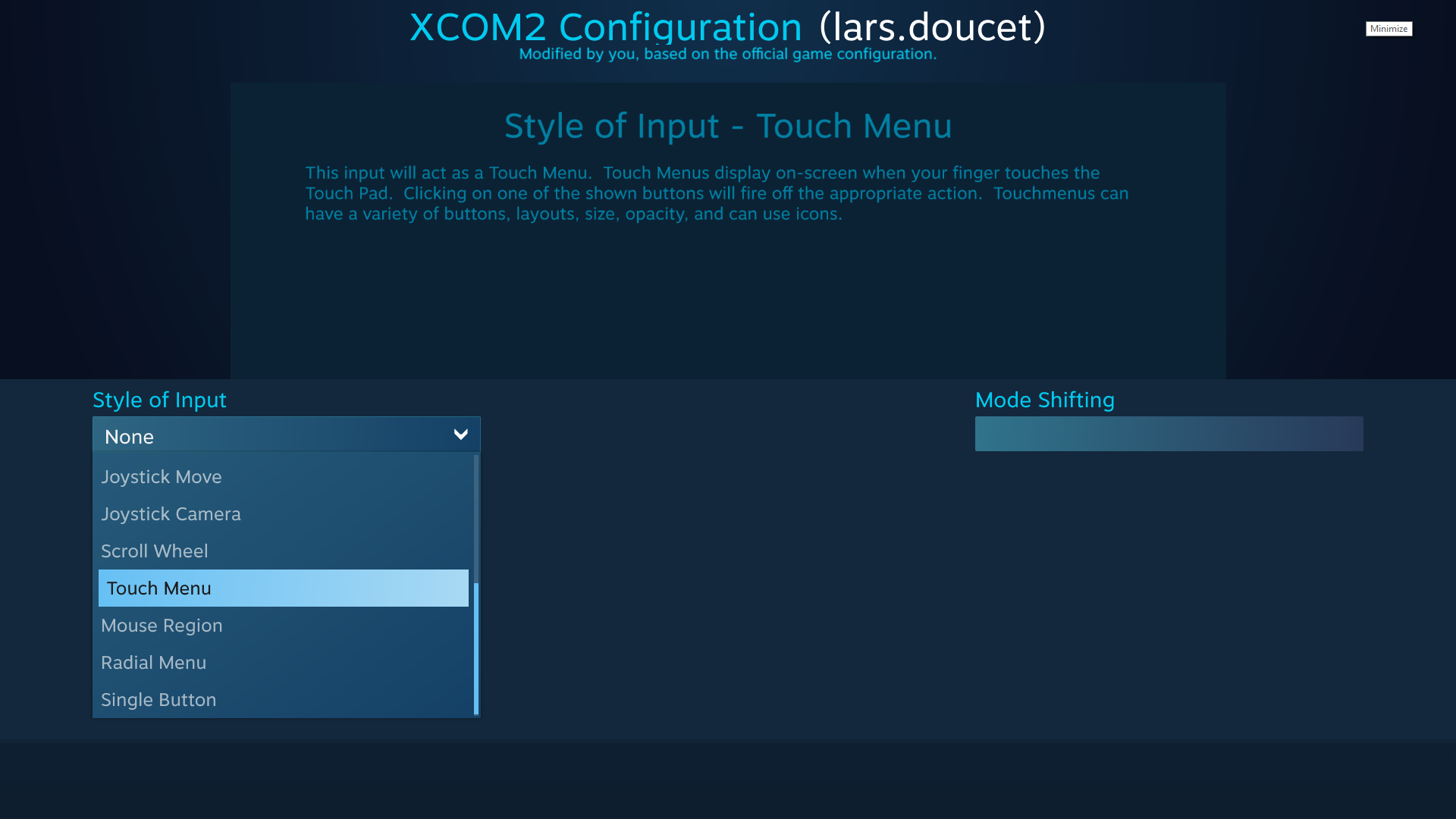Click the Mode Shifting label
The width and height of the screenshot is (1456, 819).
[1045, 400]
